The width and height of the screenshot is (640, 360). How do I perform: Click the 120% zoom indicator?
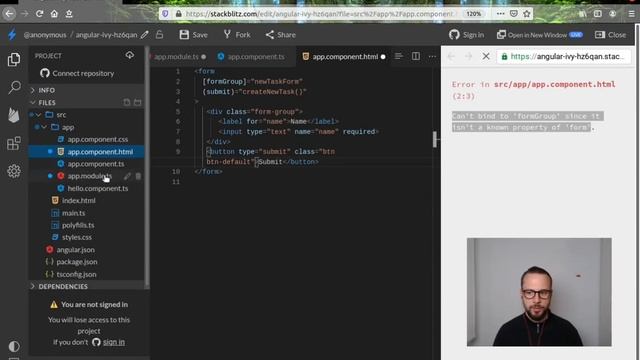473,13
